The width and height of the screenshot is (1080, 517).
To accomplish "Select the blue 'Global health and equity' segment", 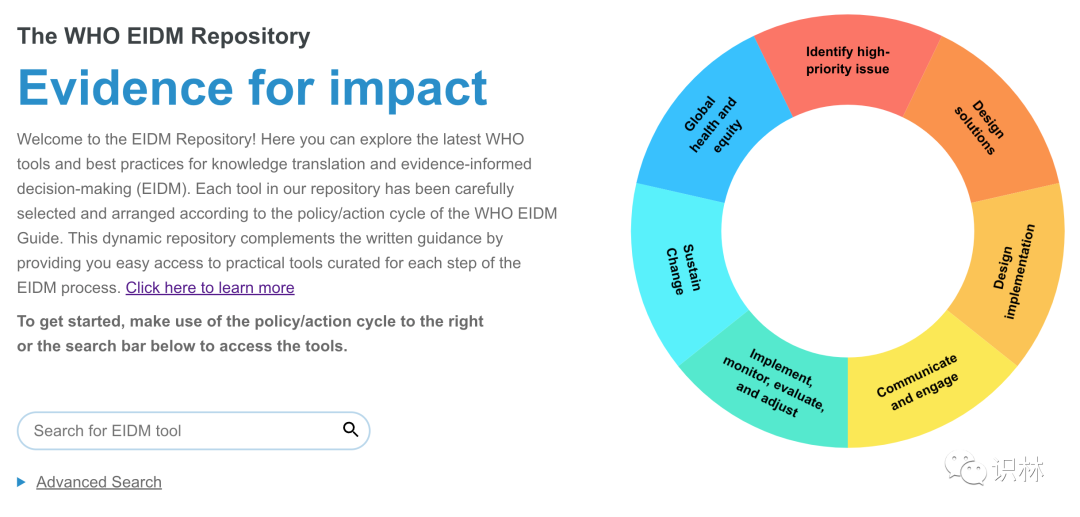I will coord(712,127).
